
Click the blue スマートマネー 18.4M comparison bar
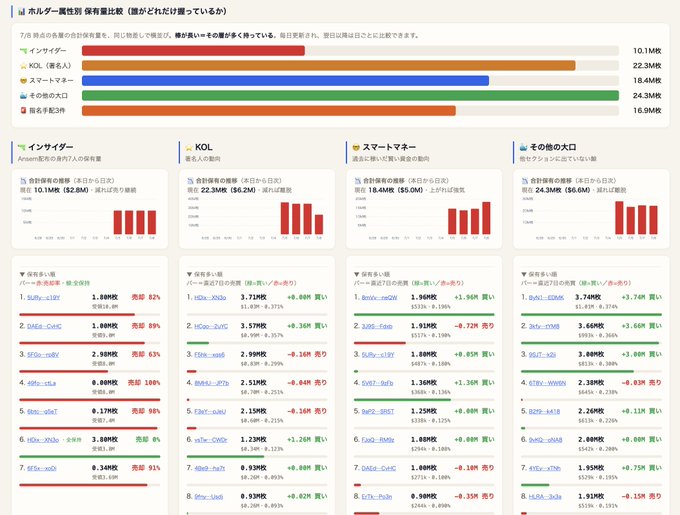click(x=285, y=81)
